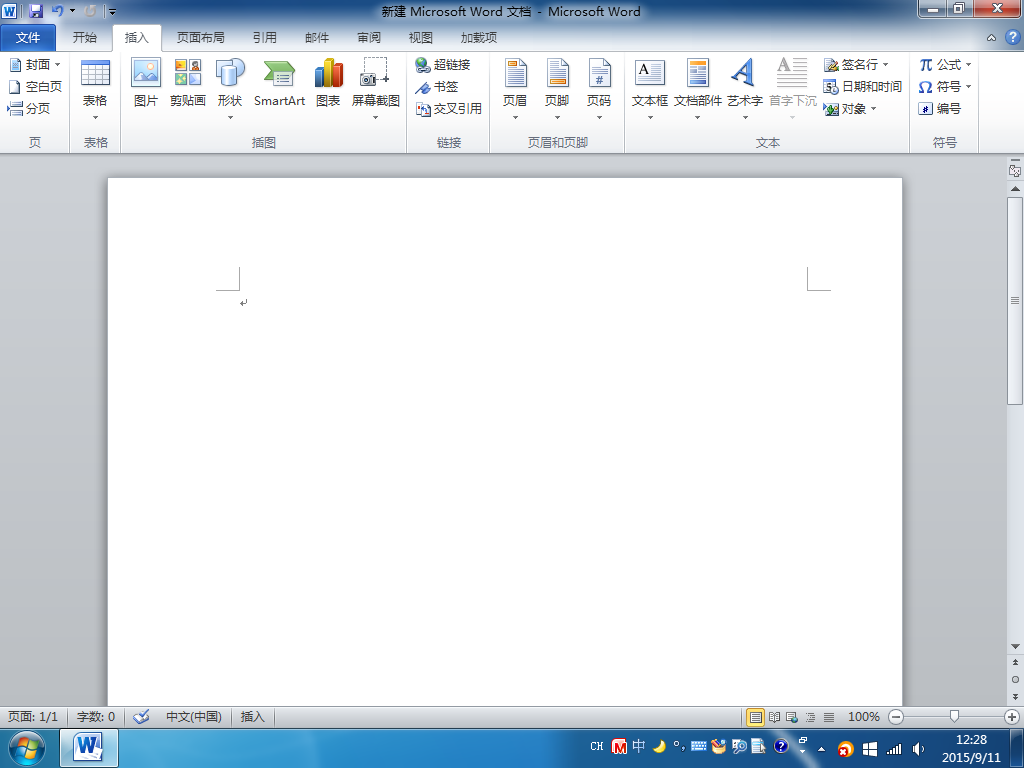
Task: Open the 剪贴画 clip art pane
Action: (187, 82)
